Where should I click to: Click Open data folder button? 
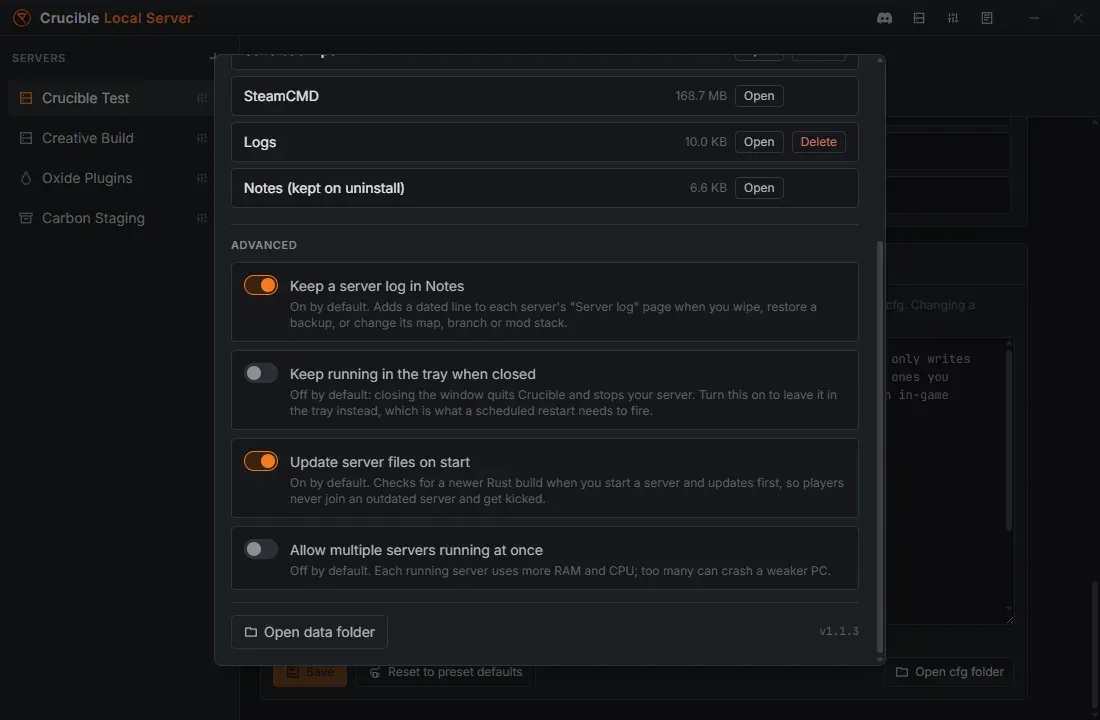pos(309,632)
